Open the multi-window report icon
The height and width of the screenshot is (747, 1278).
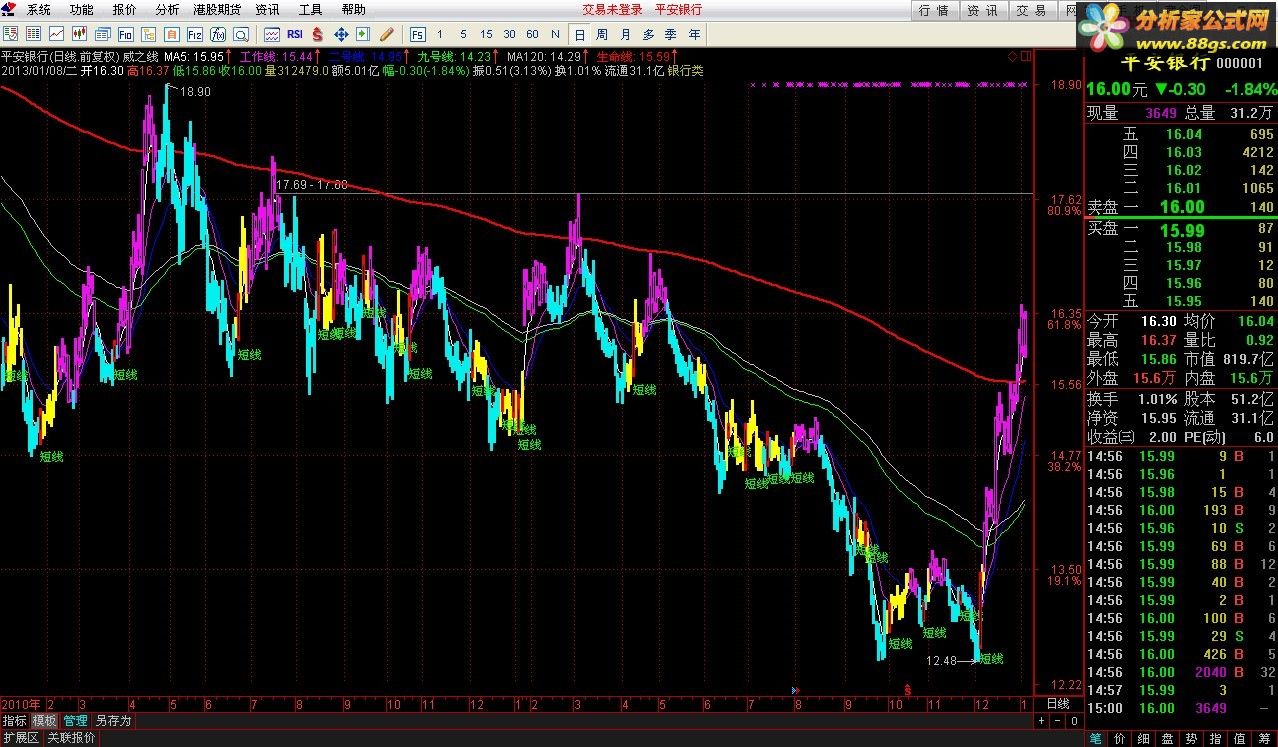(103, 34)
